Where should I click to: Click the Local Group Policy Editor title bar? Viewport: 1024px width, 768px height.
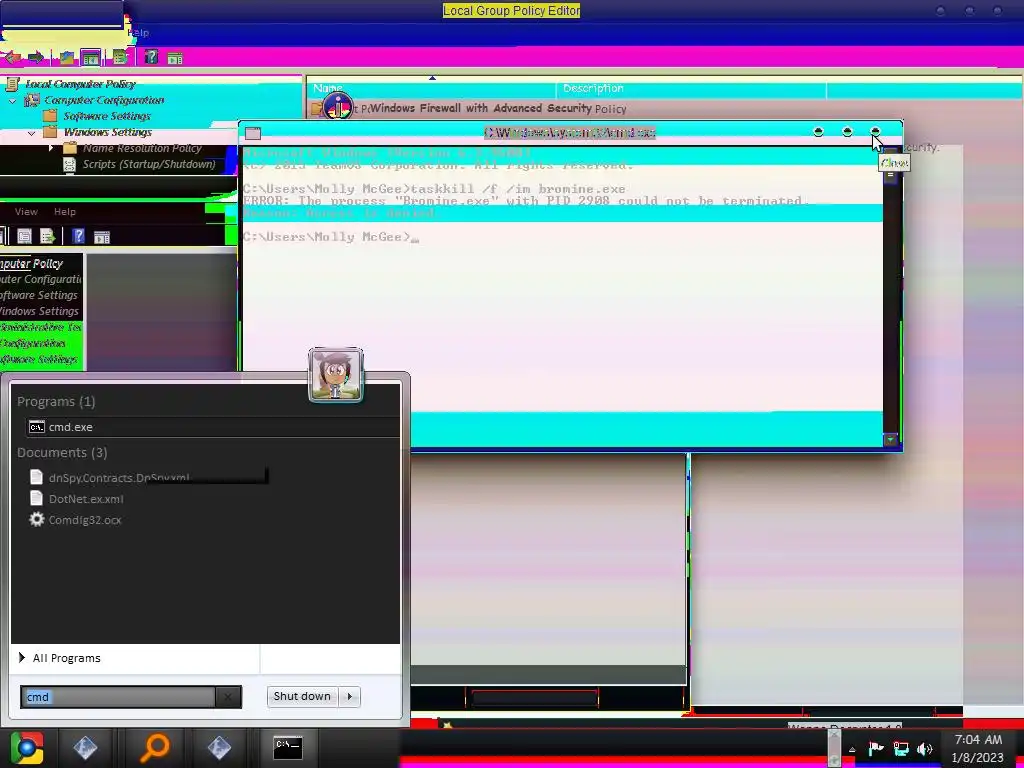coord(511,10)
